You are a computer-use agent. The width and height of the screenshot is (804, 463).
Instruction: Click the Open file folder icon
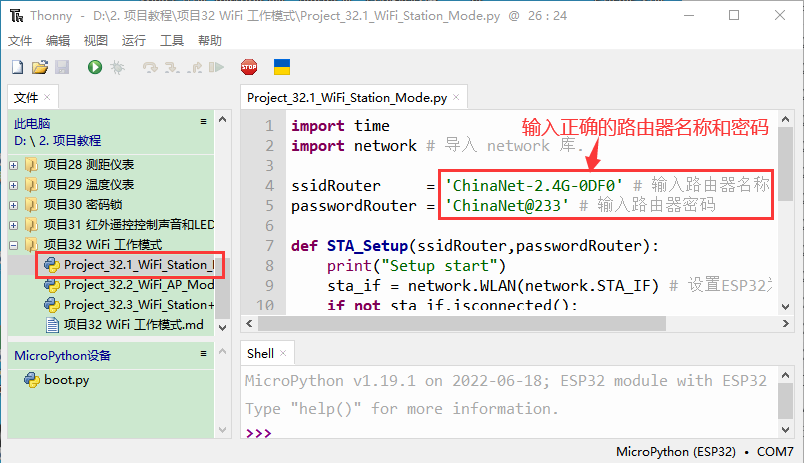pos(40,67)
